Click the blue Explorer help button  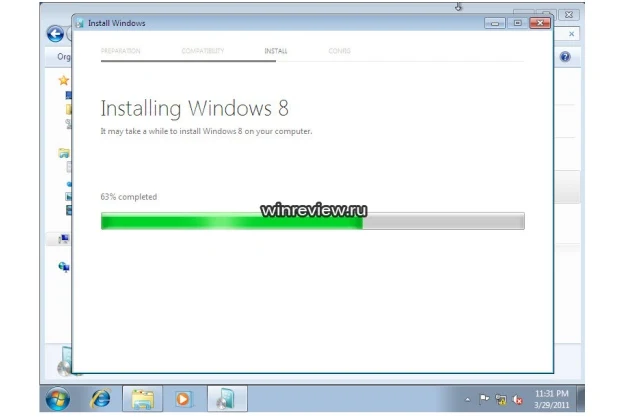pyautogui.click(x=565, y=57)
